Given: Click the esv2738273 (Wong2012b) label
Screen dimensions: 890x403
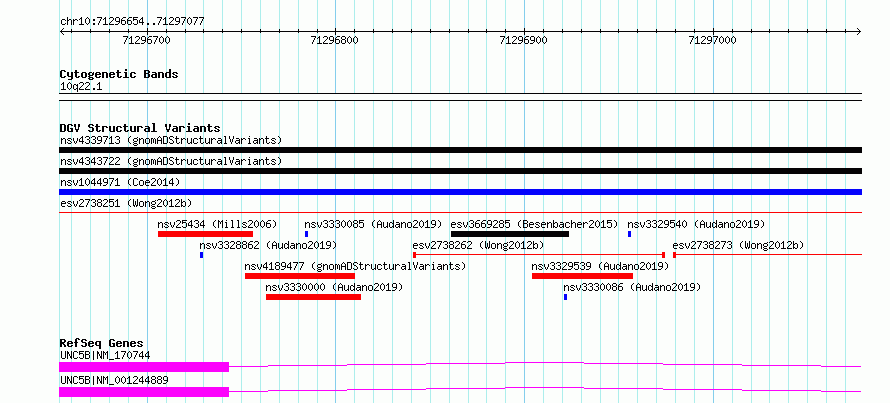Looking at the screenshot, I should pos(738,245).
